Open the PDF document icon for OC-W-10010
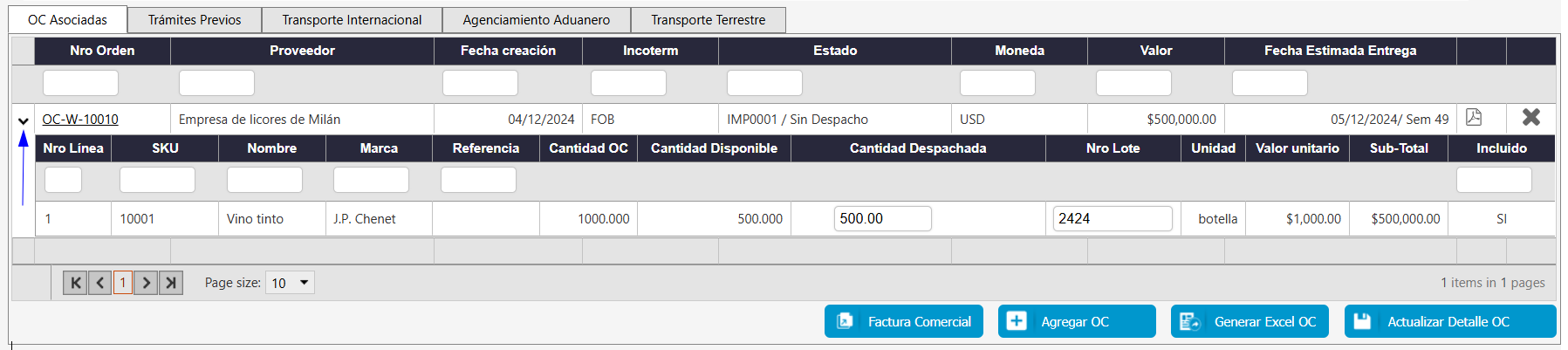This screenshot has height=350, width=1568. click(x=1474, y=118)
